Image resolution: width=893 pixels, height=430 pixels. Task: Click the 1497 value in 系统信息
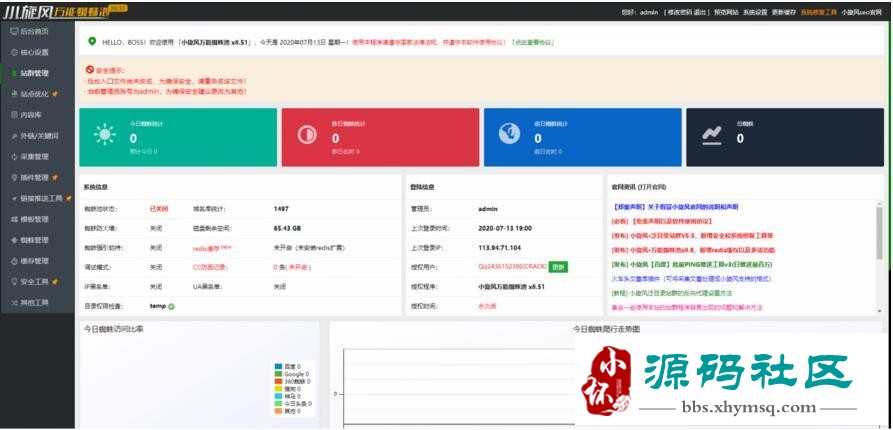point(281,209)
